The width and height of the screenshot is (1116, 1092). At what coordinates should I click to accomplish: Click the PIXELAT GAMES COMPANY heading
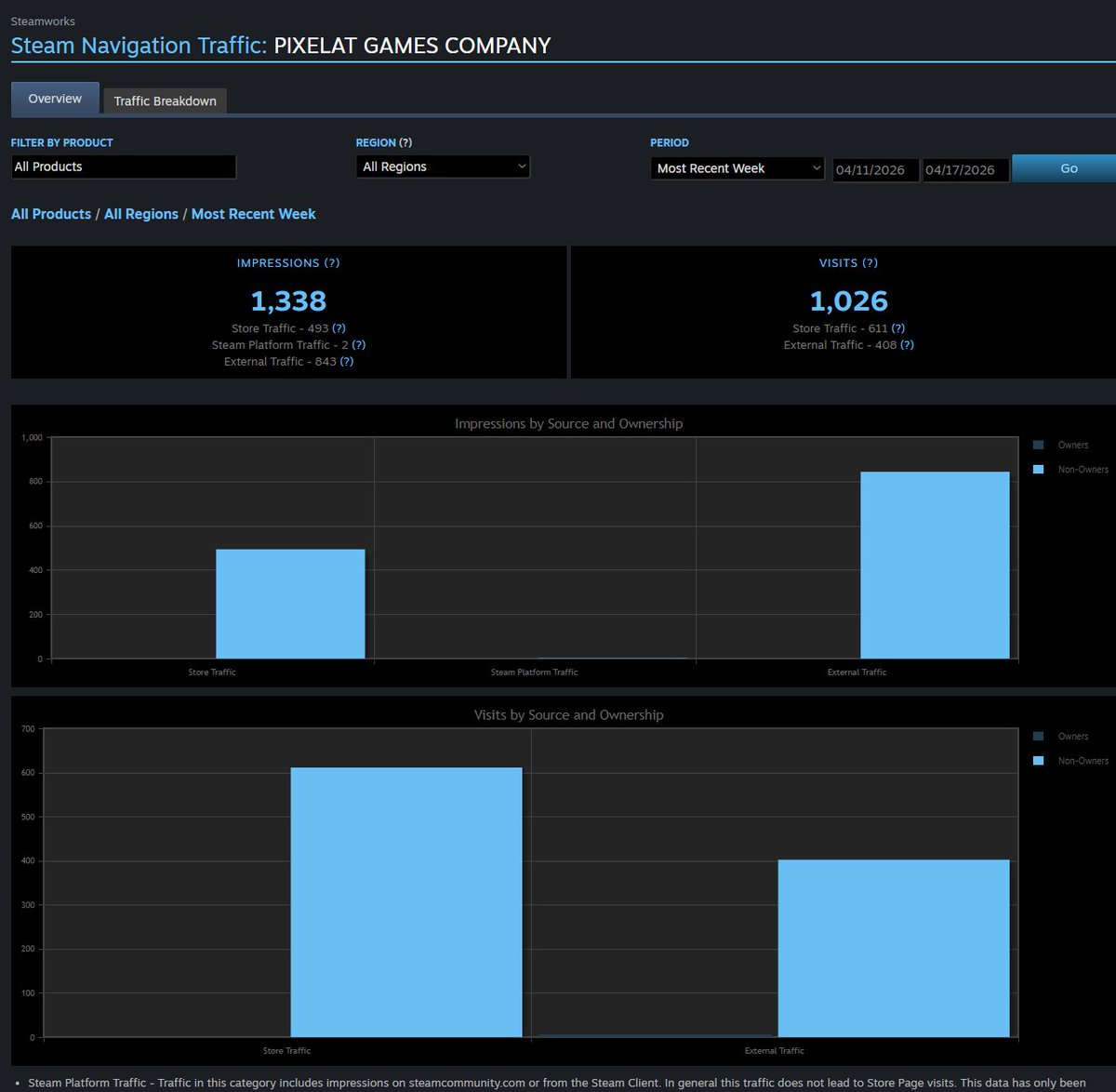click(x=412, y=46)
